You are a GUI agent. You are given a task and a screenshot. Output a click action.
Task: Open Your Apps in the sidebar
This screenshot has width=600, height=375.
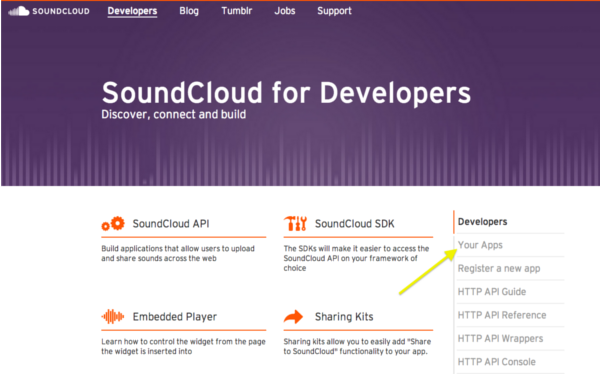[480, 245]
